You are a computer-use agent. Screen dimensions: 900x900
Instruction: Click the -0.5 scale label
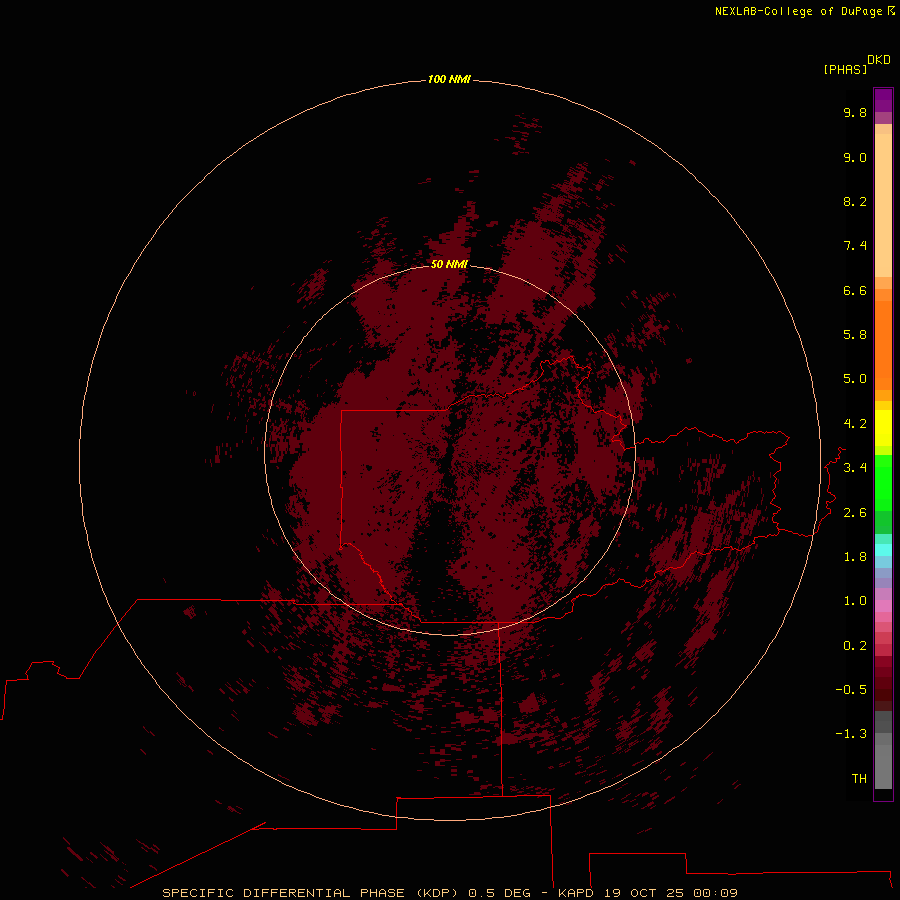pos(851,690)
